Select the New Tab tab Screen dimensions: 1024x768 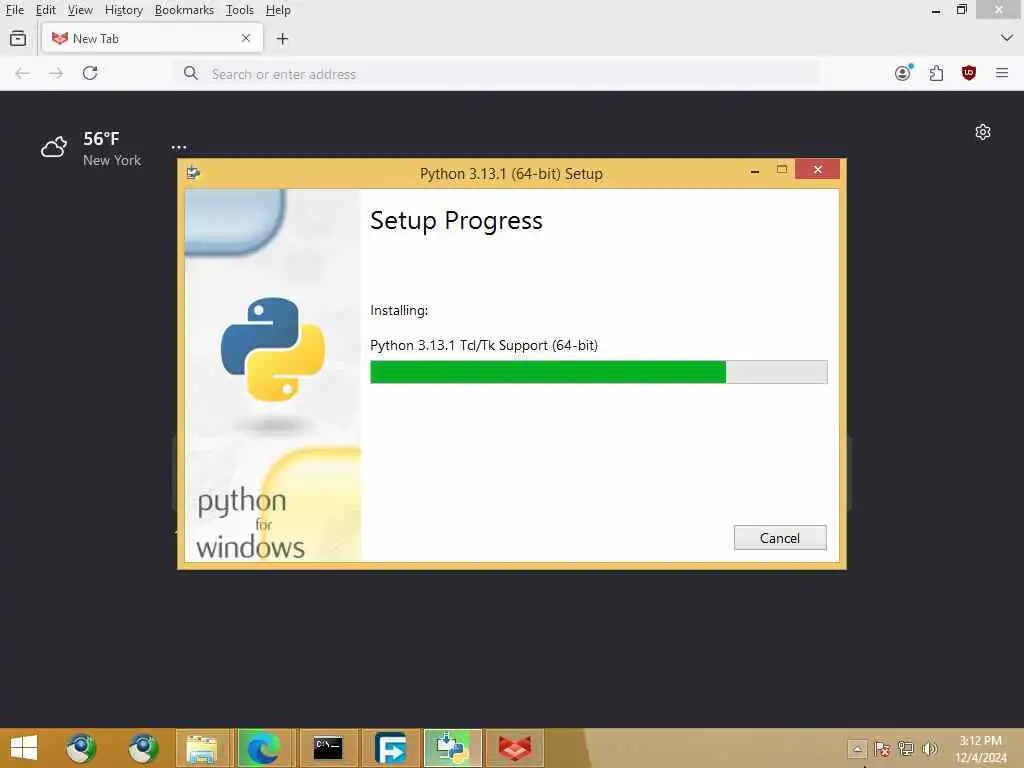coord(152,39)
